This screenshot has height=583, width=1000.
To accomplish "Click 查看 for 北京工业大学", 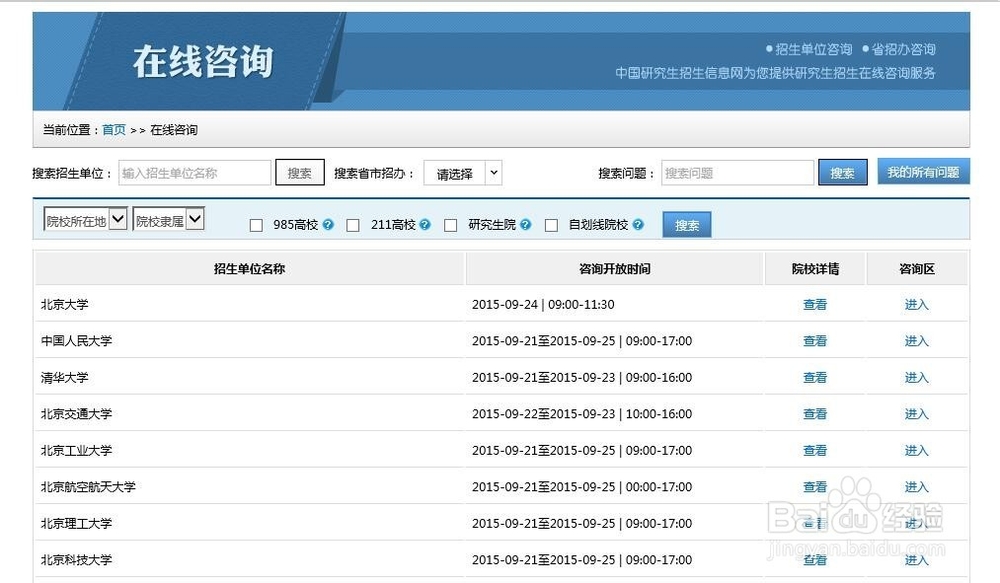I will [815, 450].
